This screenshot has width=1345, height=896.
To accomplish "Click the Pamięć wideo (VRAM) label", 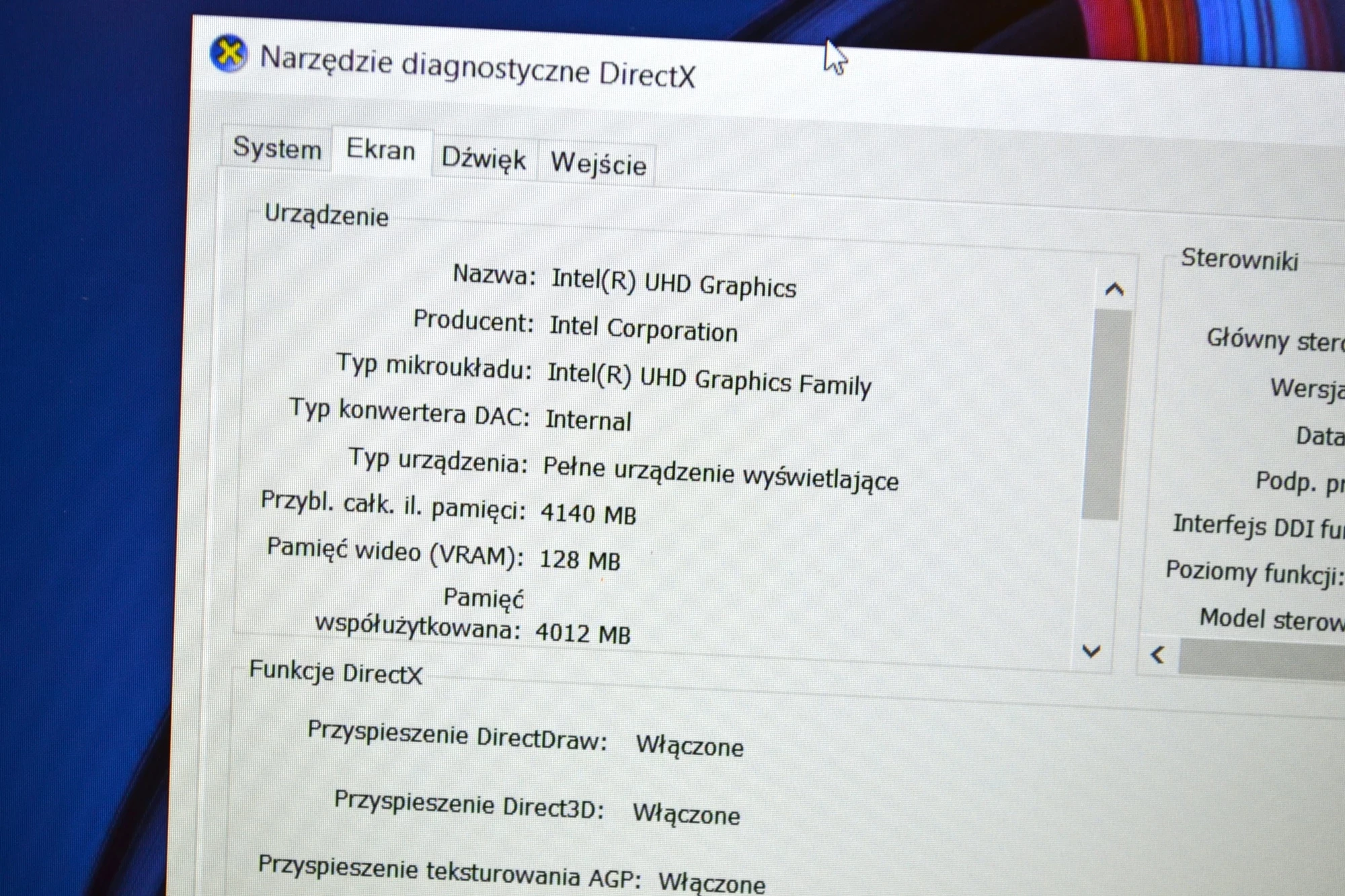I will pyautogui.click(x=395, y=553).
